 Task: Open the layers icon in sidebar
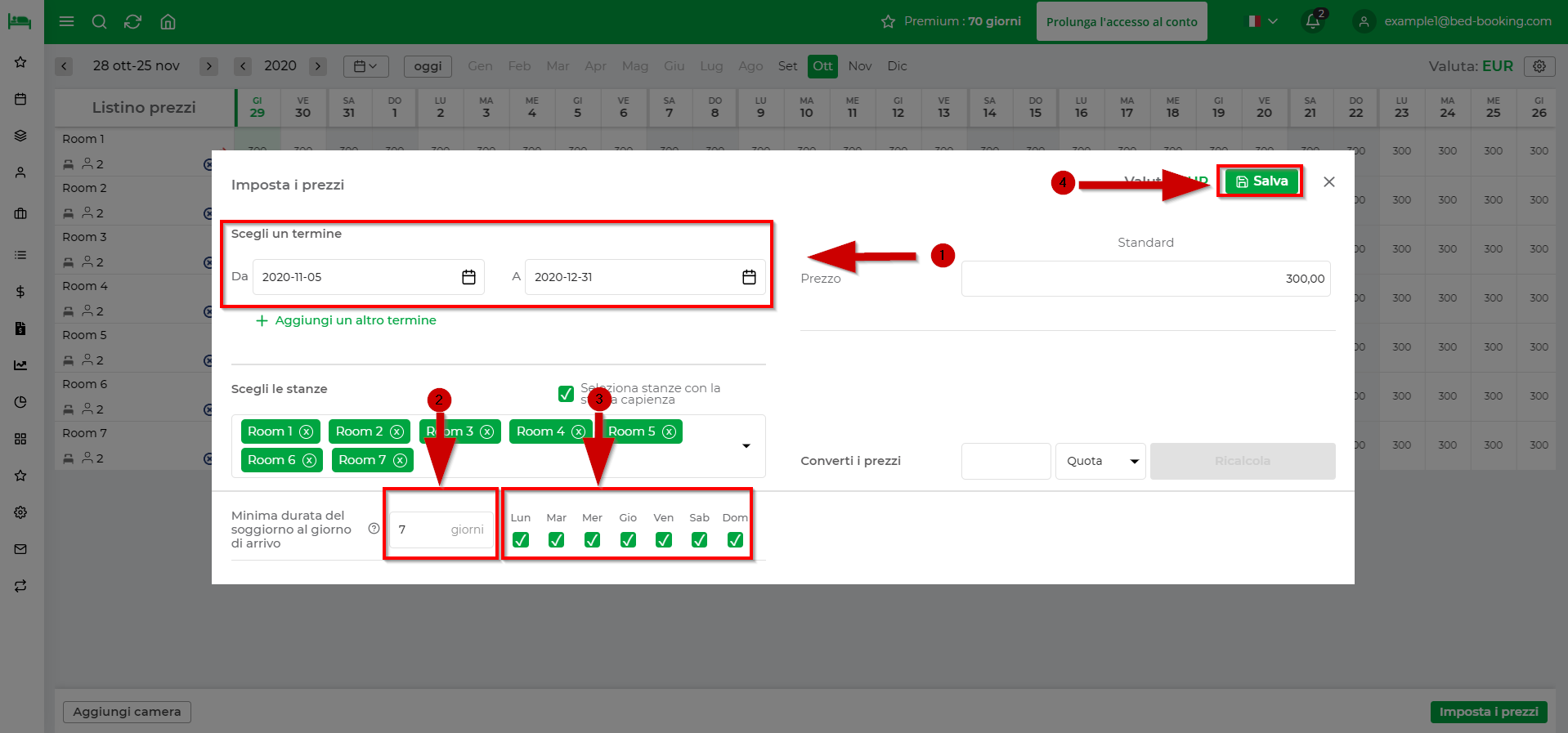pyautogui.click(x=20, y=136)
